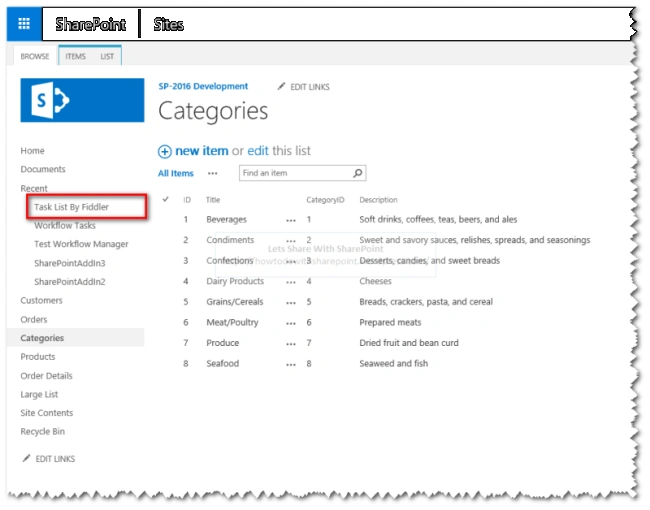
Task: Open Test Workflow Manager link
Action: point(81,244)
